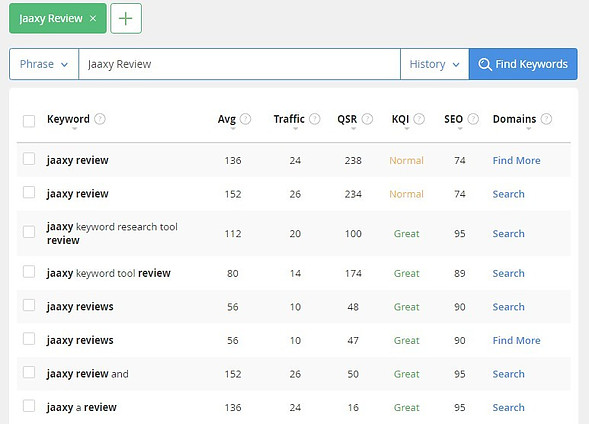Sort by the Domains column header

pyautogui.click(x=514, y=119)
